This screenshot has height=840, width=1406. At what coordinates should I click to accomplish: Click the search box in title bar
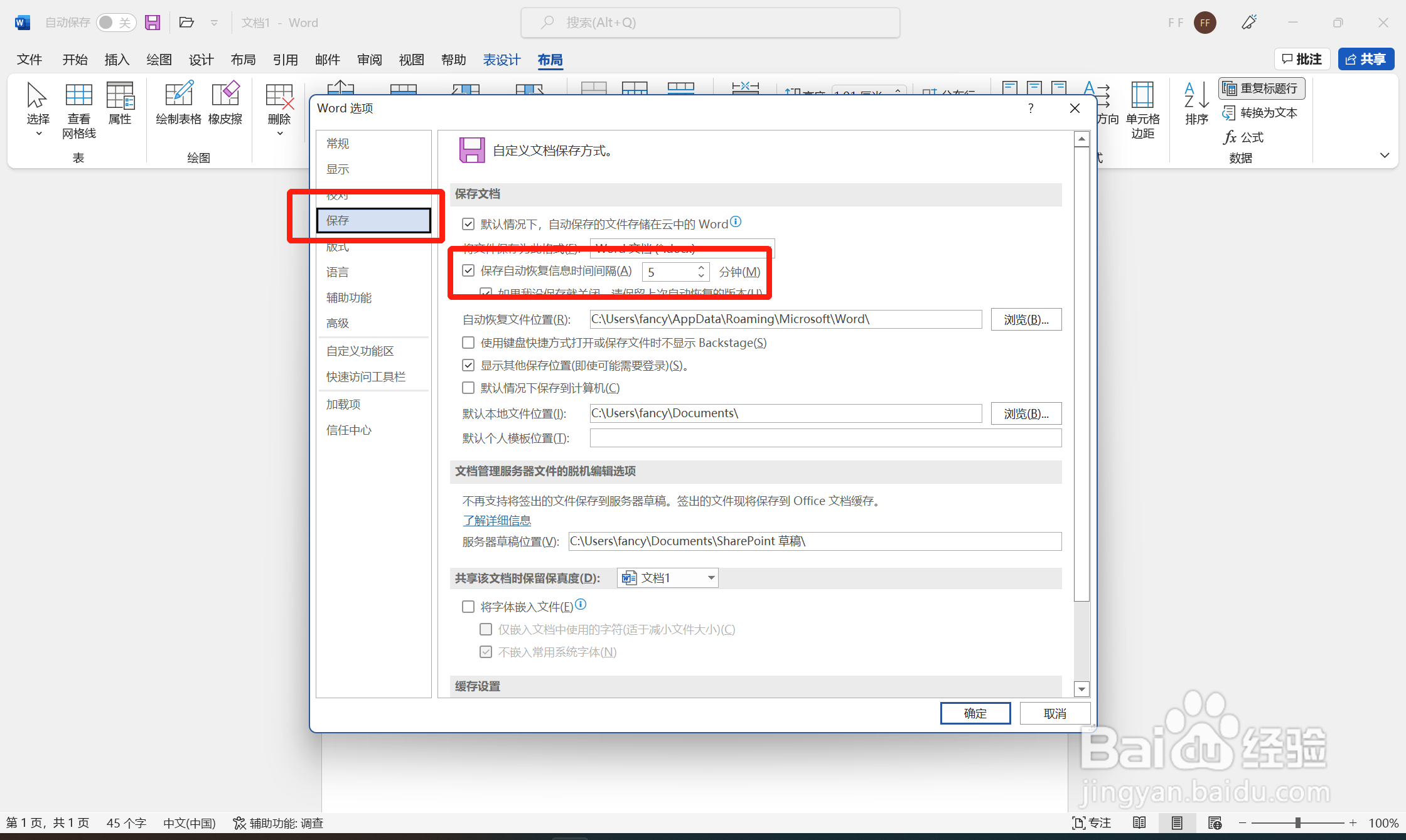[710, 23]
